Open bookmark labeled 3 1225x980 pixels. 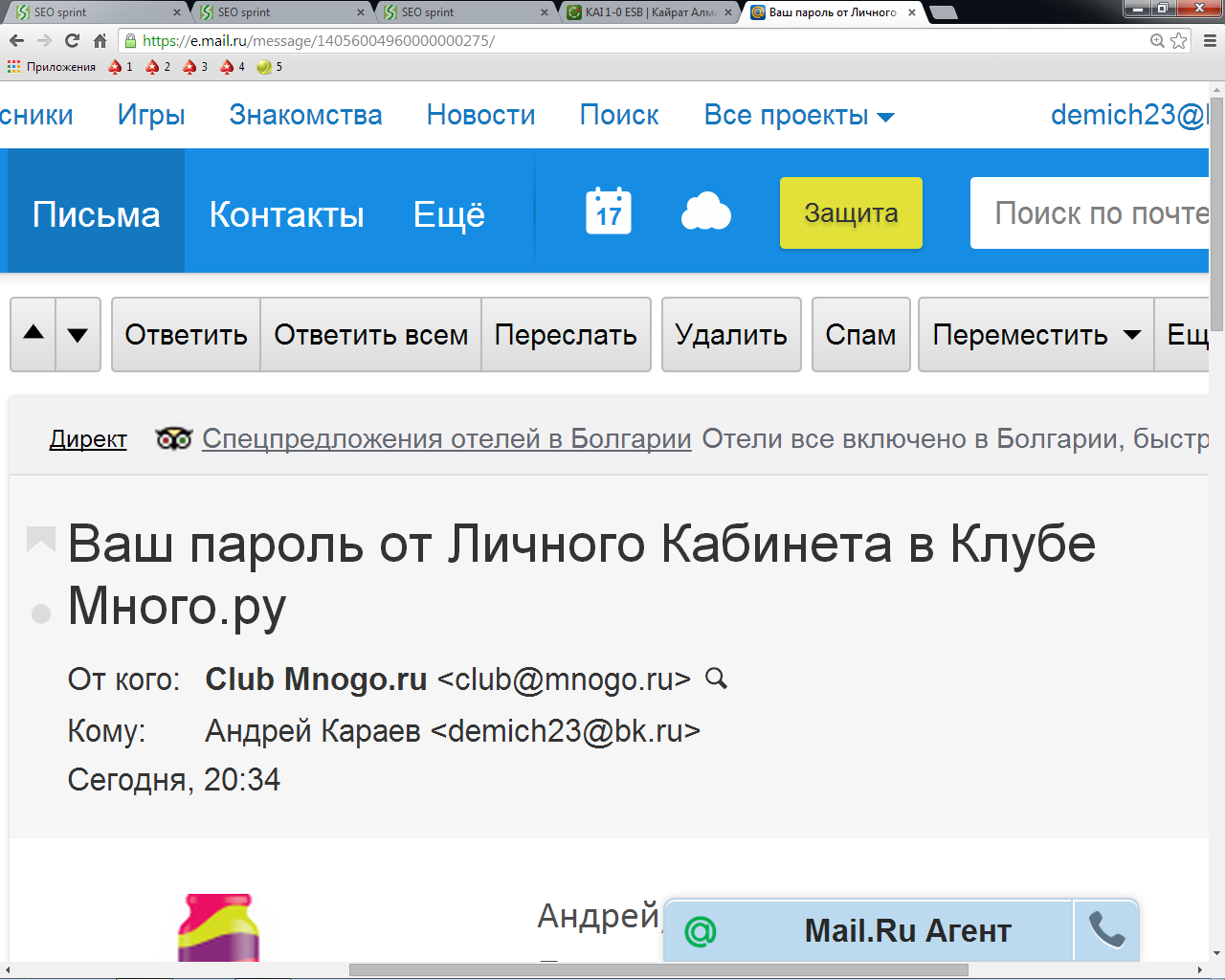(195, 67)
